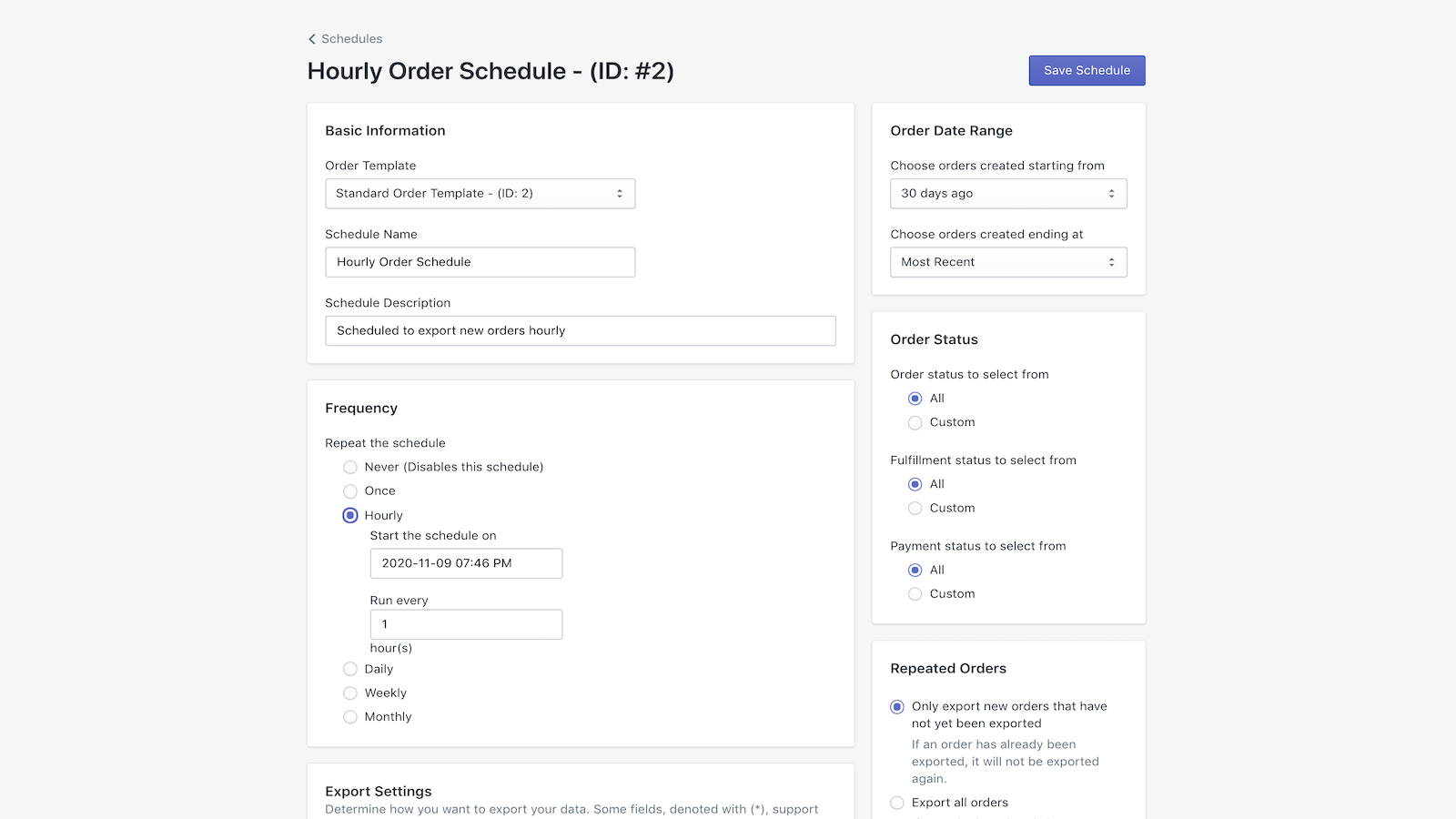Focus the Schedule Description text field
Screen dimensions: 1456x819
pyautogui.click(x=580, y=331)
